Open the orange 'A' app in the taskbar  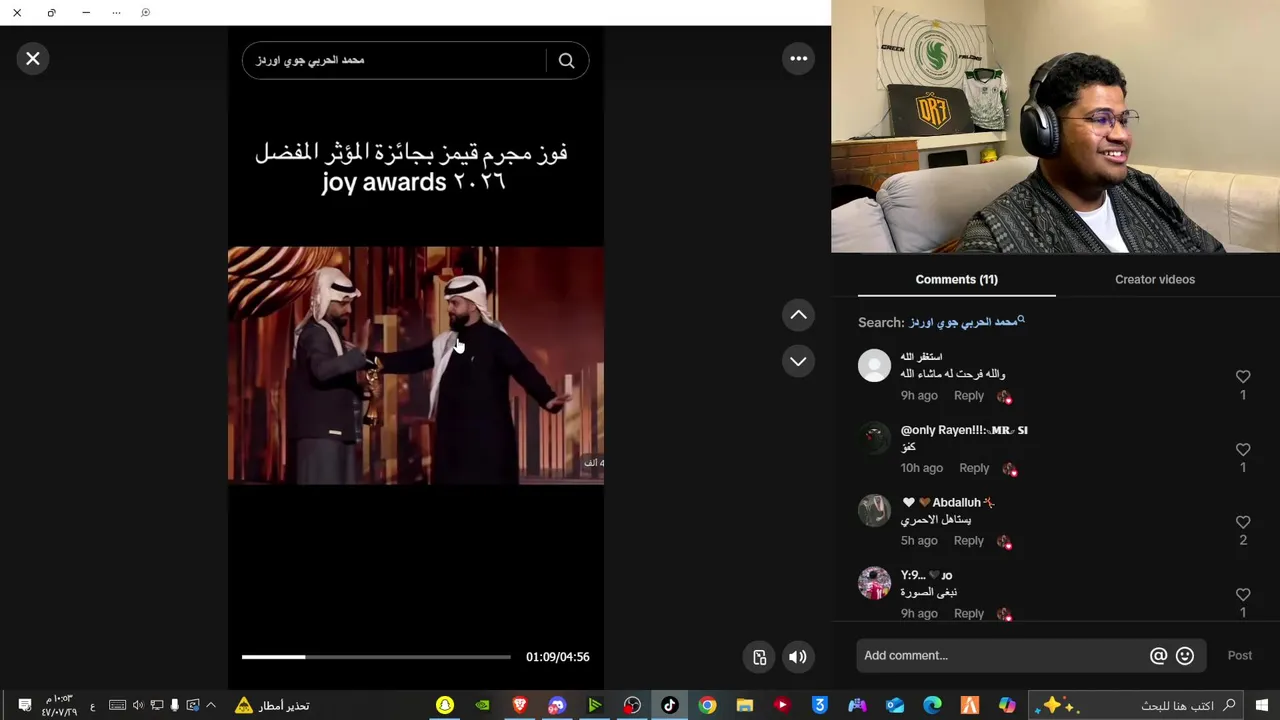point(970,706)
